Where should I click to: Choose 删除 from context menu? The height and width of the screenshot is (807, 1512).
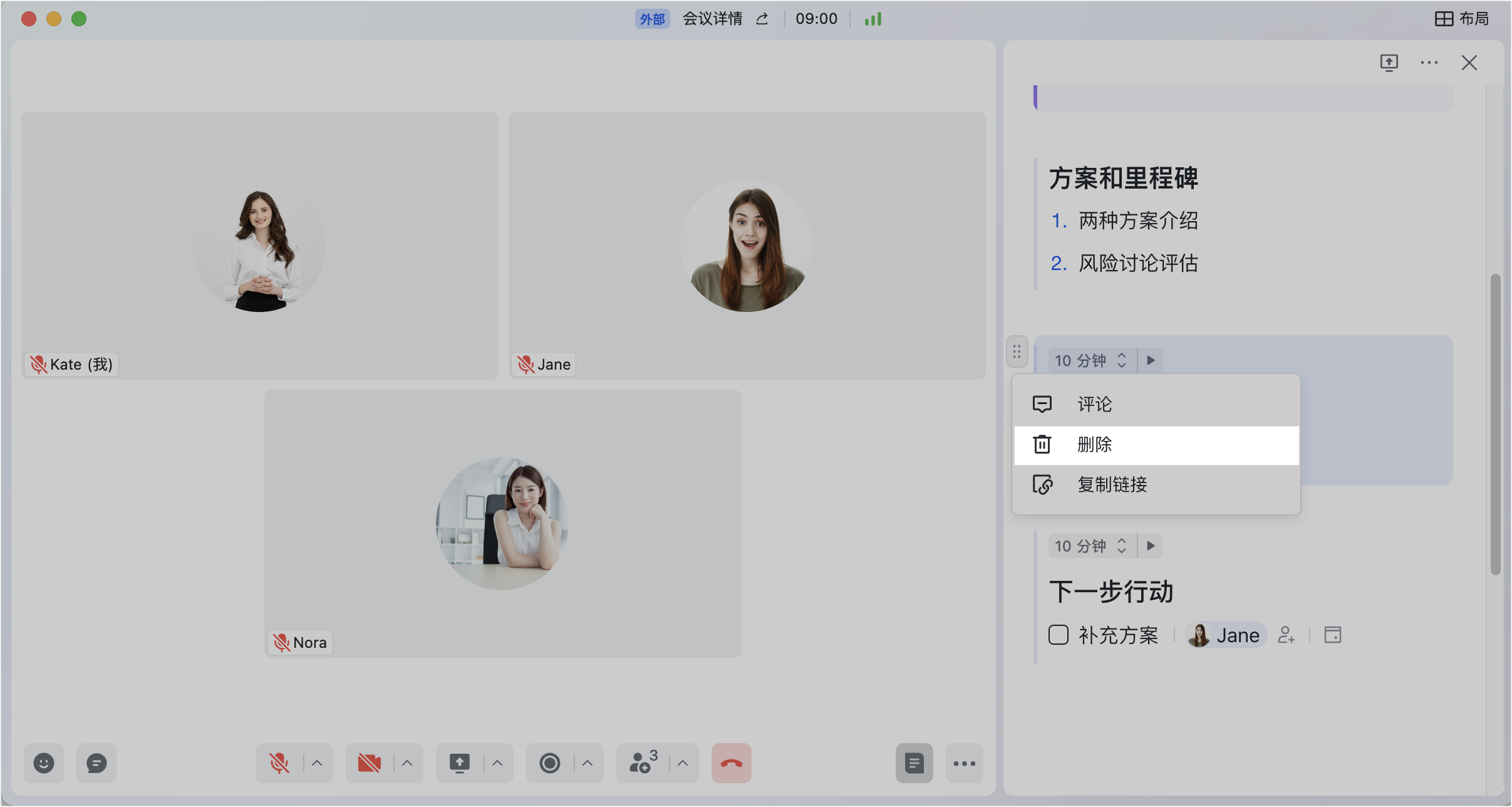pos(1156,445)
